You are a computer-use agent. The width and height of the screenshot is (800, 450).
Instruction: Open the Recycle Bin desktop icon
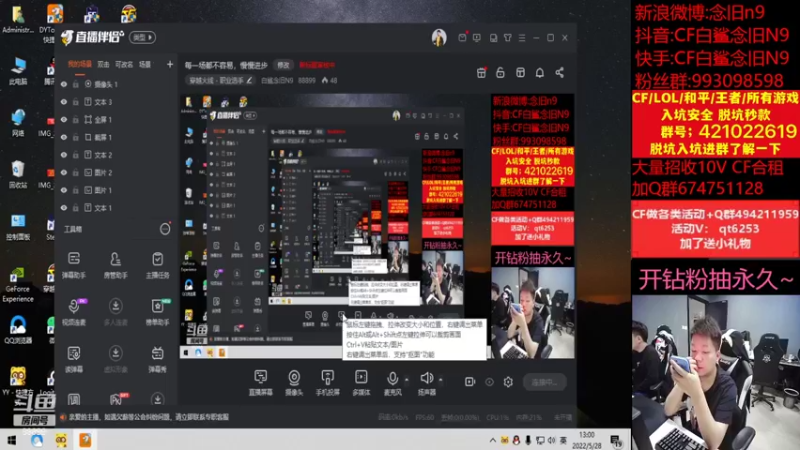[18, 174]
